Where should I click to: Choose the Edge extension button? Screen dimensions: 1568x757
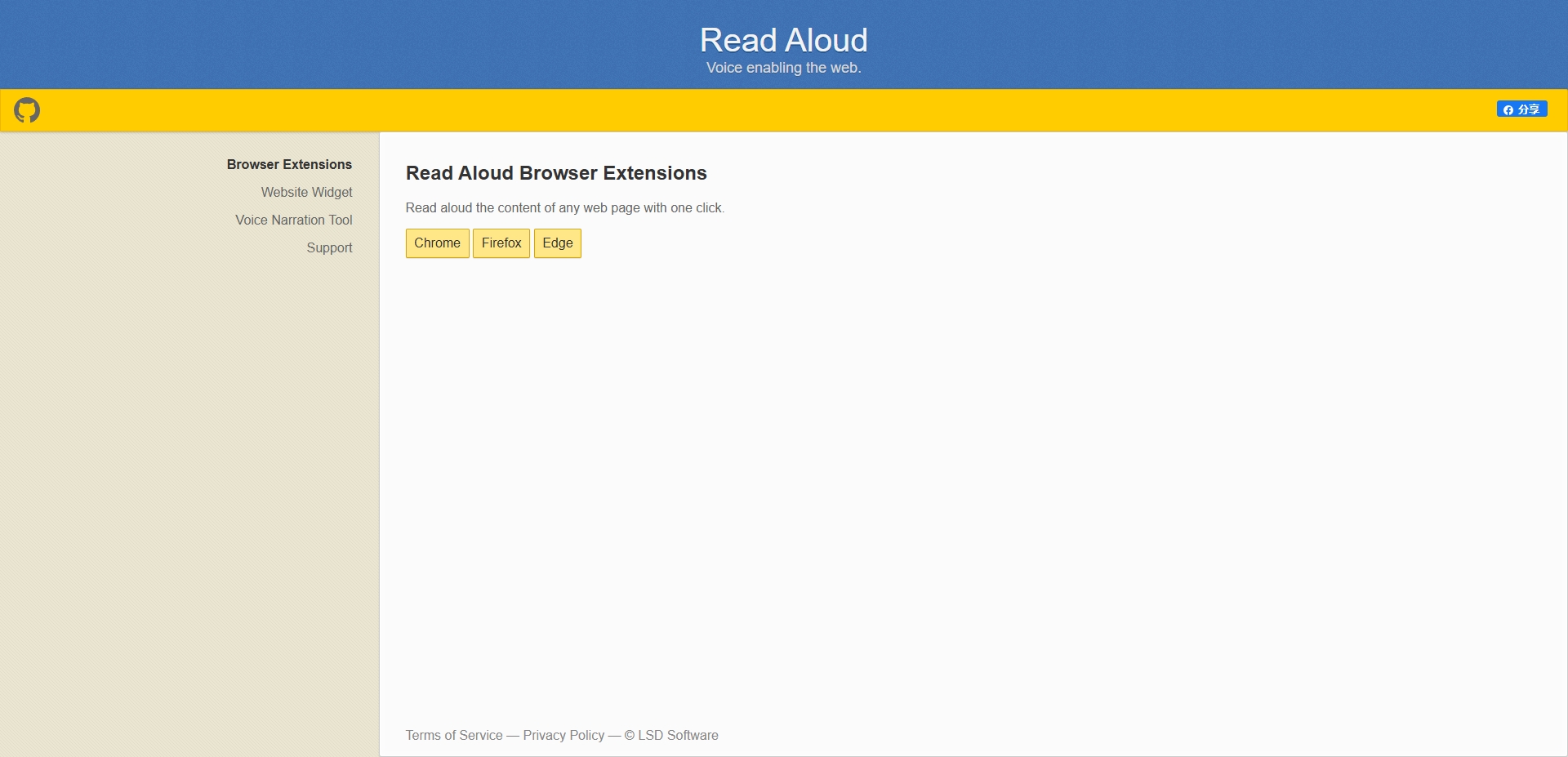tap(558, 243)
